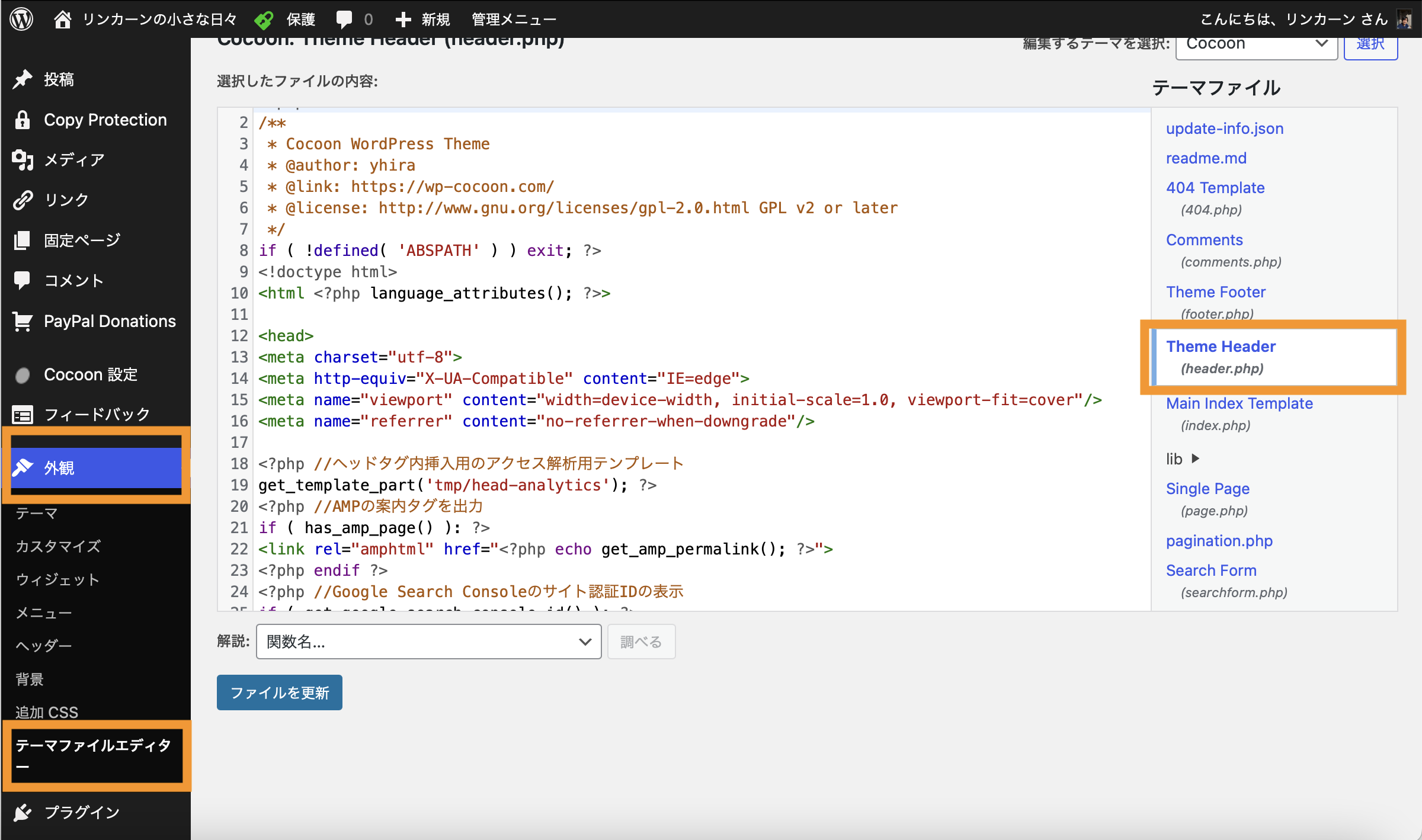Open the comments bubble in the admin bar
1422x840 pixels.
pyautogui.click(x=344, y=19)
